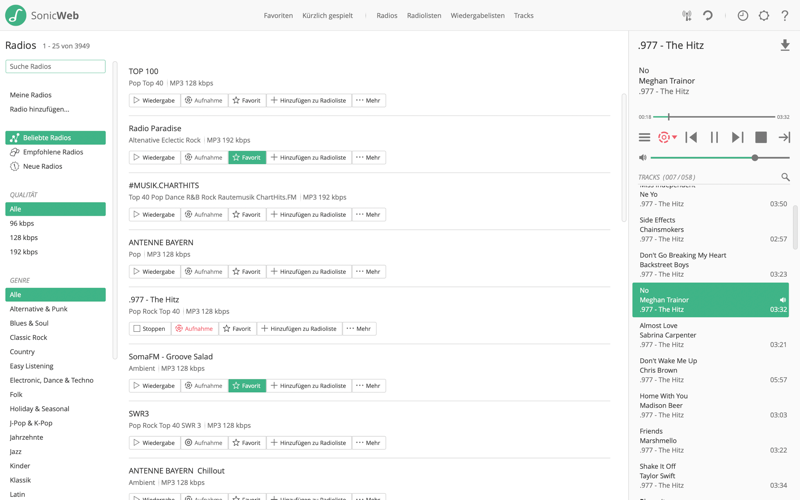Click Radio hinzufügen...
Screen dimensions: 800x500
(x=39, y=109)
